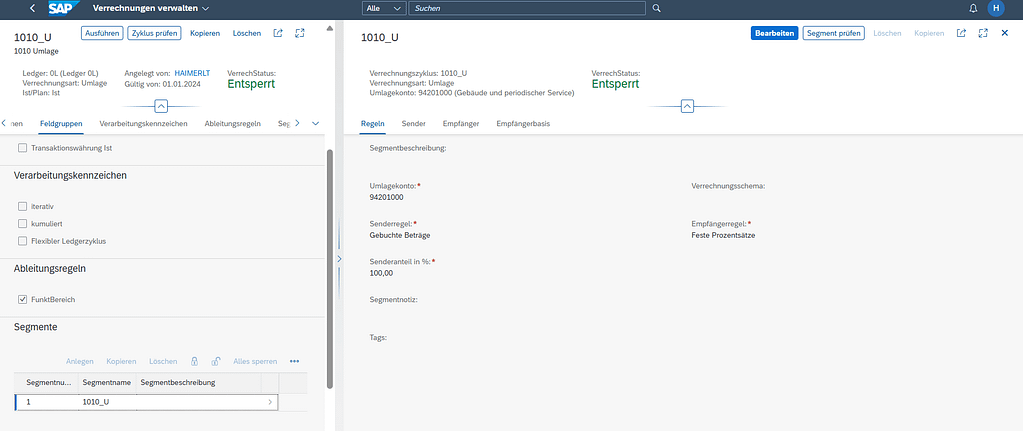Click the lock segment padlock icon

[x=194, y=361]
